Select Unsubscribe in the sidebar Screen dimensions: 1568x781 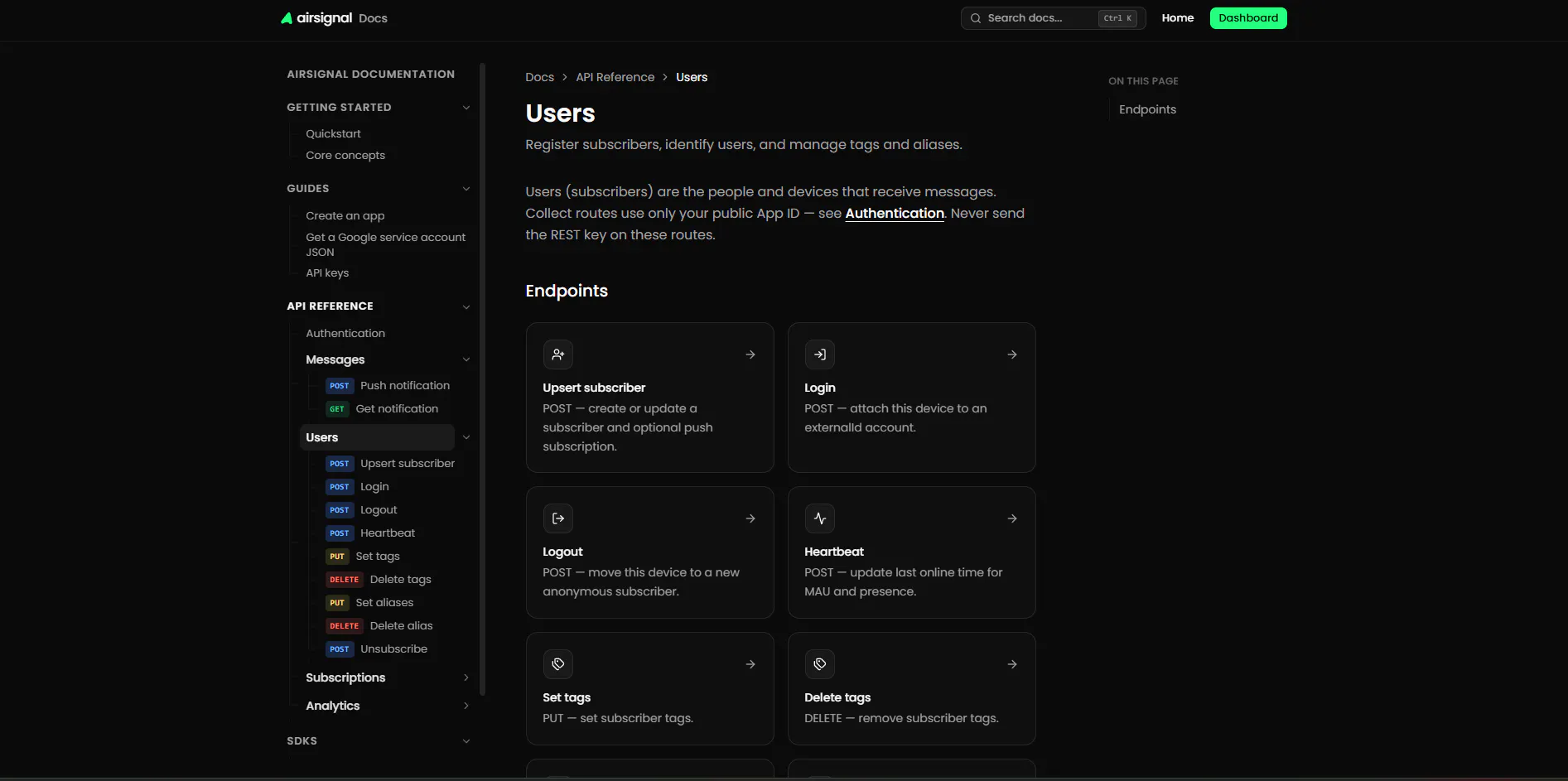click(x=394, y=649)
